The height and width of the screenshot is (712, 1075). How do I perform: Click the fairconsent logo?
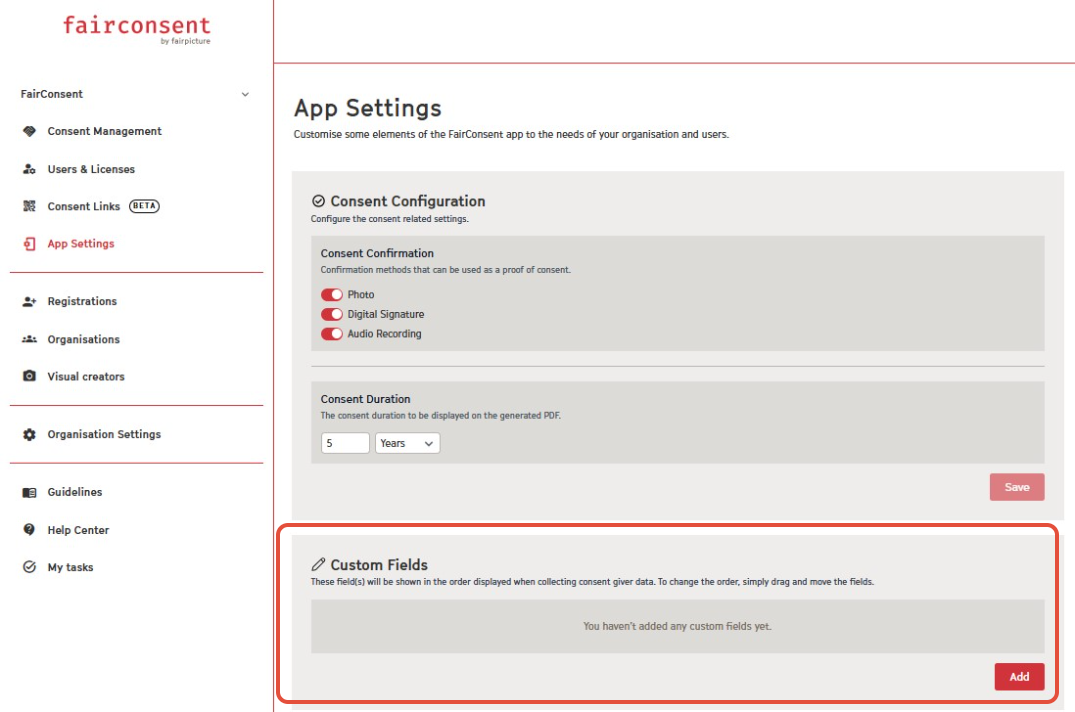[137, 29]
